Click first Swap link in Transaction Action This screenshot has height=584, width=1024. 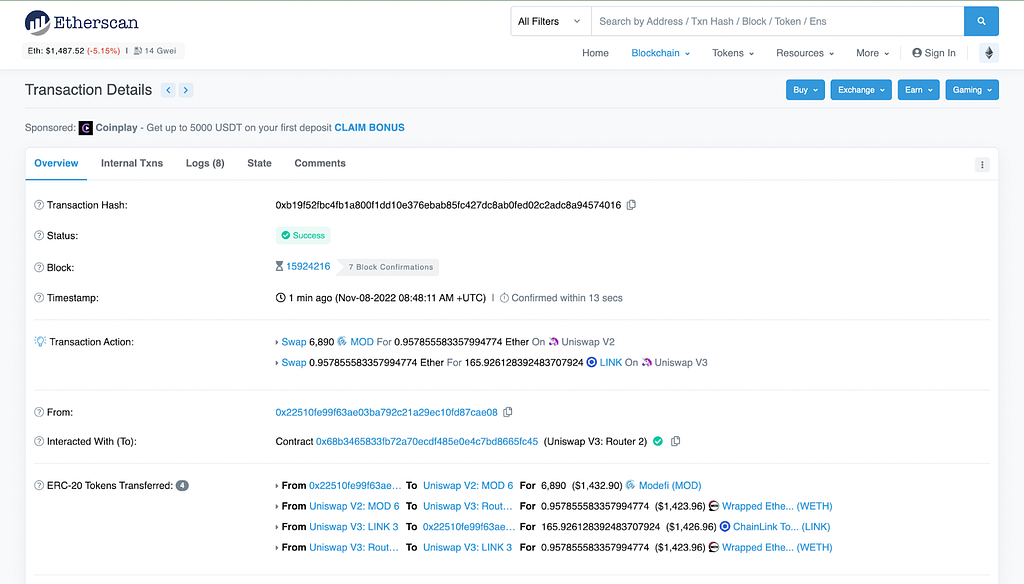[x=294, y=342]
